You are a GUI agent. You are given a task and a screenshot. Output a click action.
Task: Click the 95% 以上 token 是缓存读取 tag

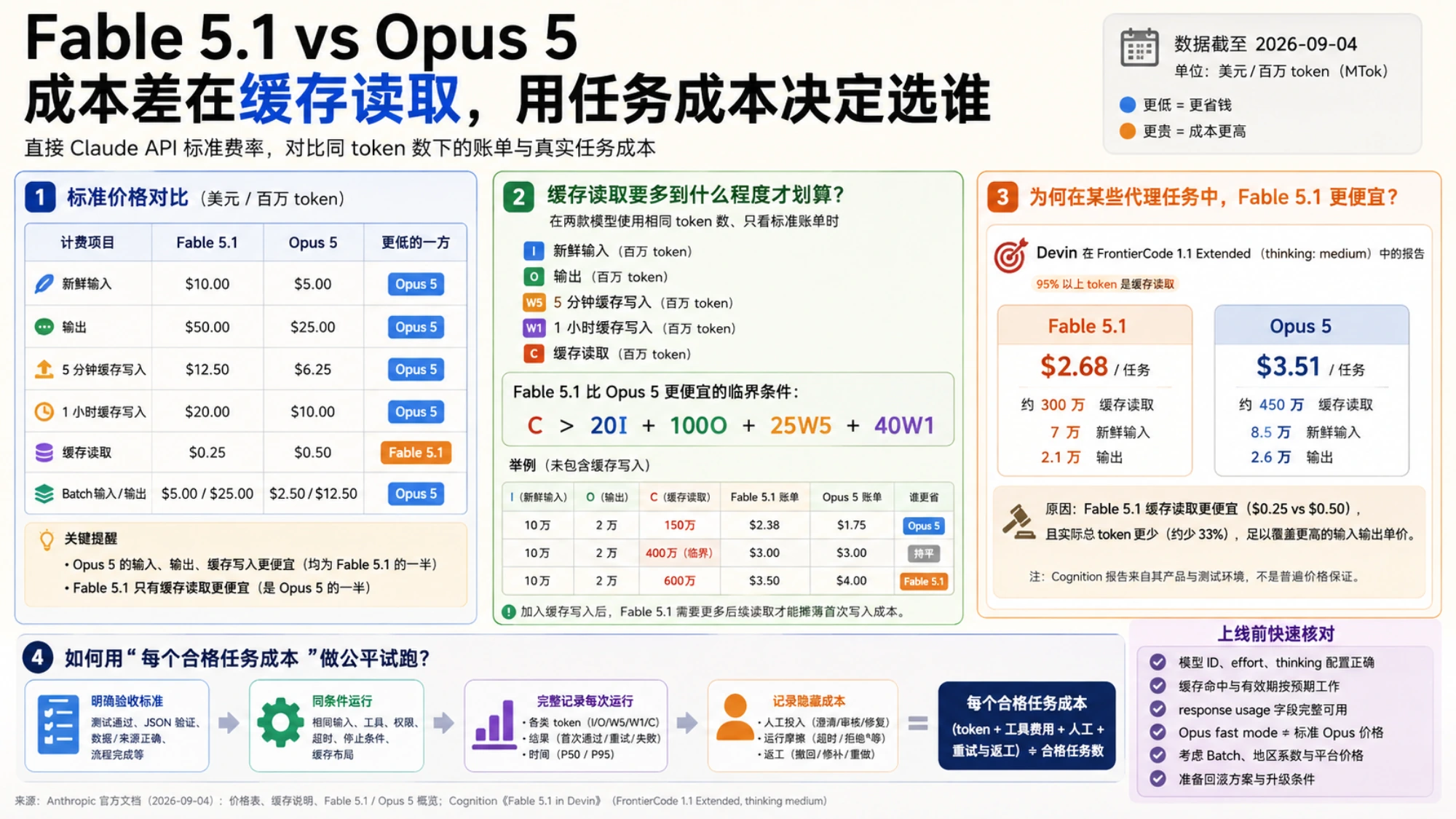[1105, 284]
